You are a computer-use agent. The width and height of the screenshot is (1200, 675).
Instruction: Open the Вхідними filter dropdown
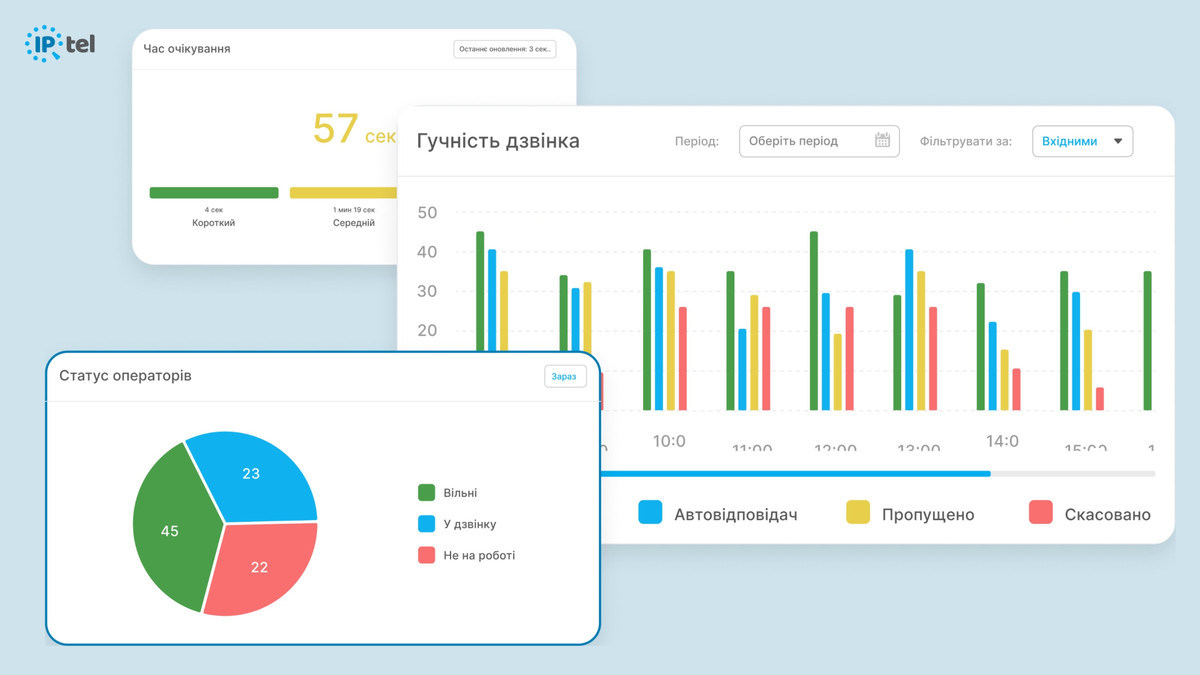pyautogui.click(x=1082, y=141)
